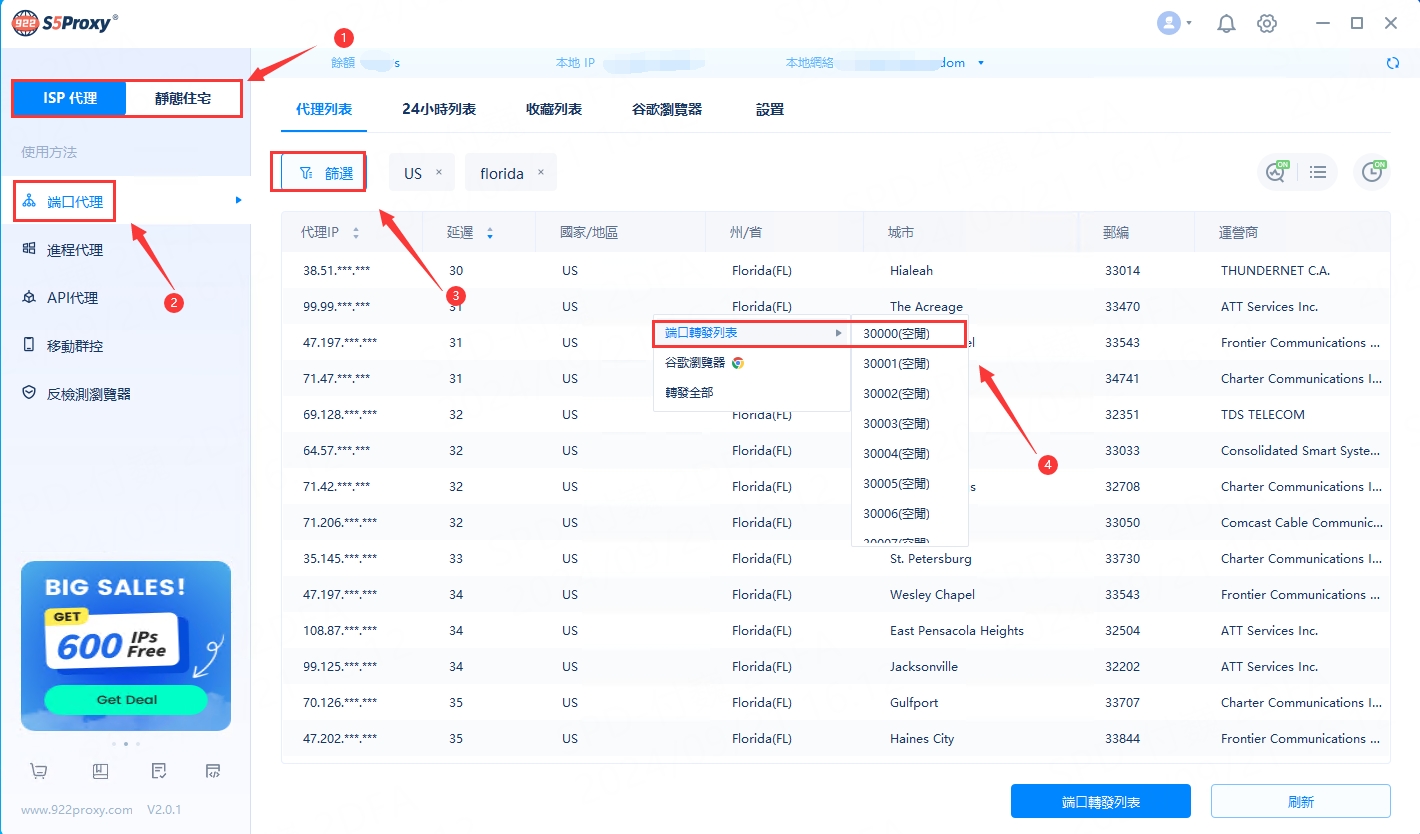
Task: Open the settings gear icon
Action: click(1267, 24)
